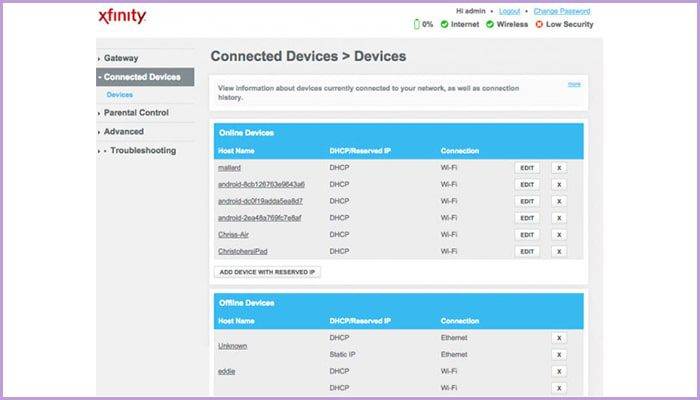Click the 'Static IP' cell in Offline Devices
This screenshot has height=400, width=700.
point(342,354)
